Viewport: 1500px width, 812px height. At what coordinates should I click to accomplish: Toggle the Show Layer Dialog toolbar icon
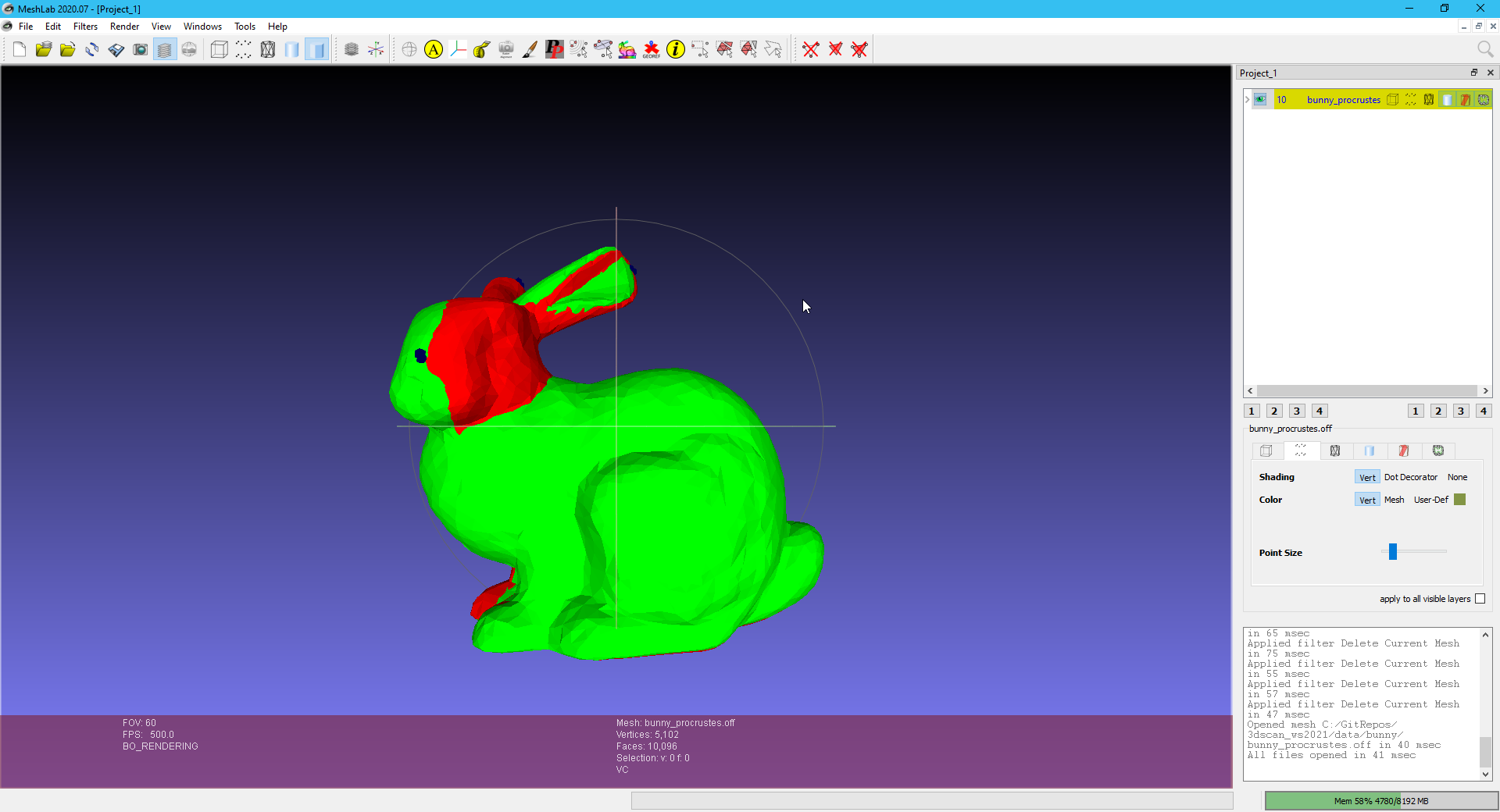tap(164, 50)
